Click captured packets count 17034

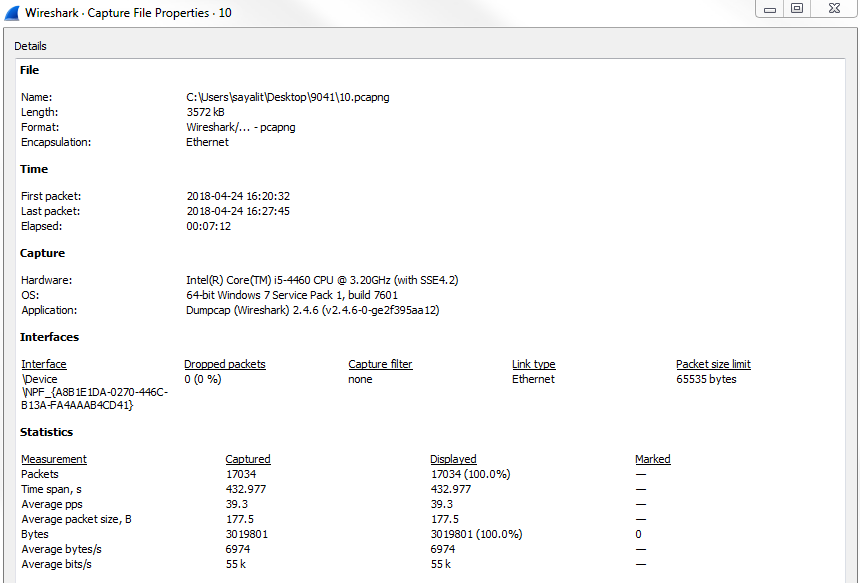[241, 474]
